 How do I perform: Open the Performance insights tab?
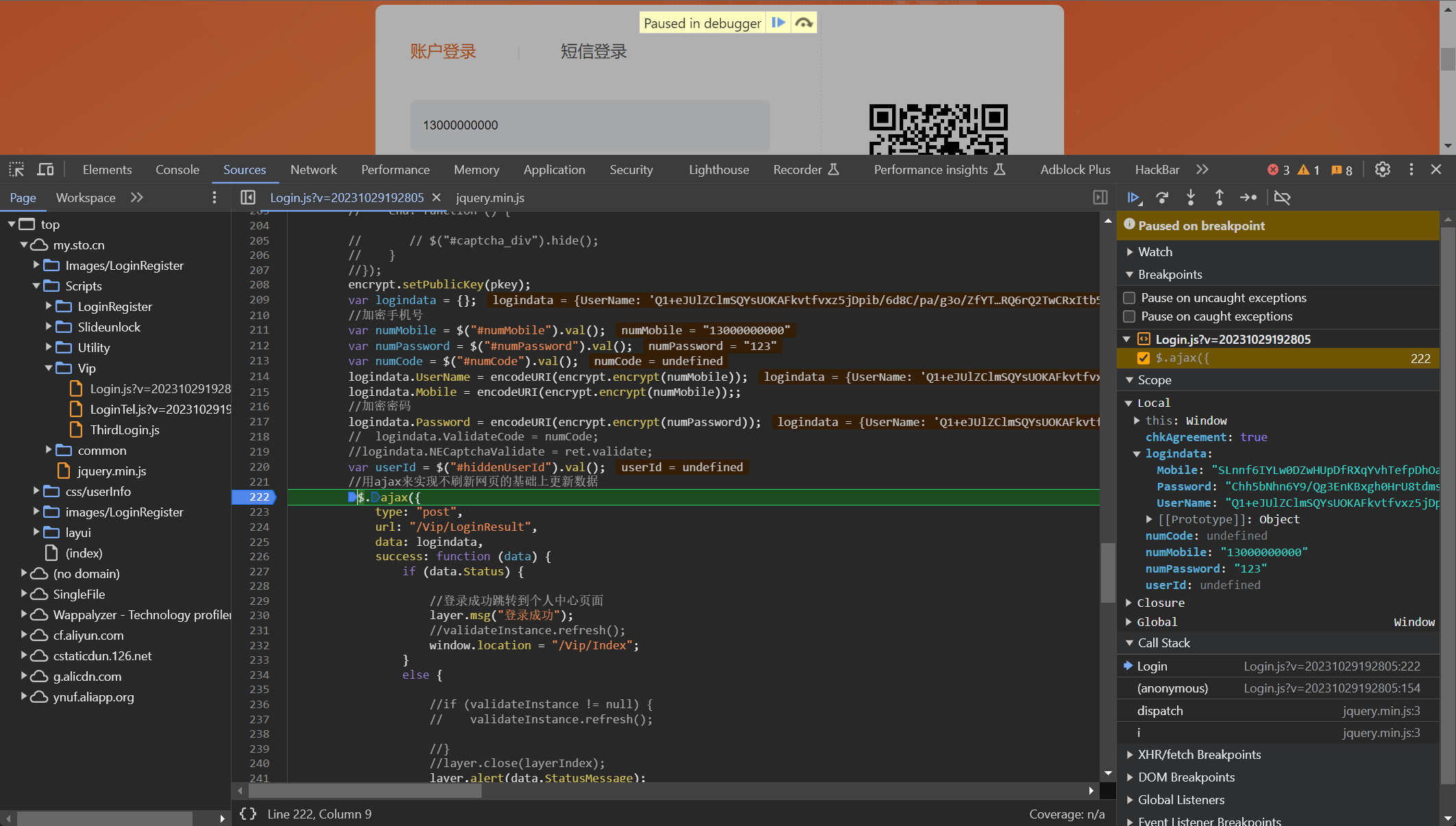[x=939, y=169]
